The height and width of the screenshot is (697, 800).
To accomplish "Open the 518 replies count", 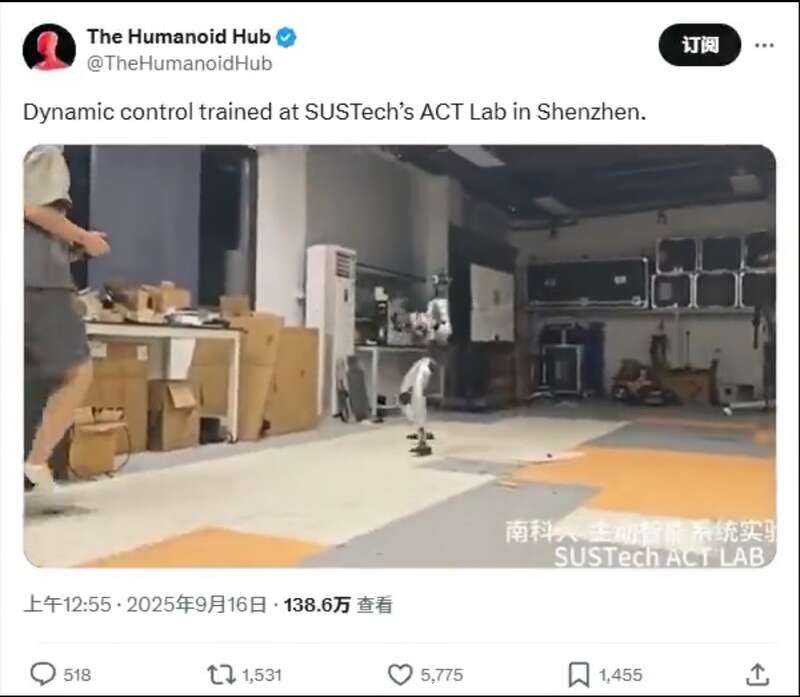I will 77,675.
